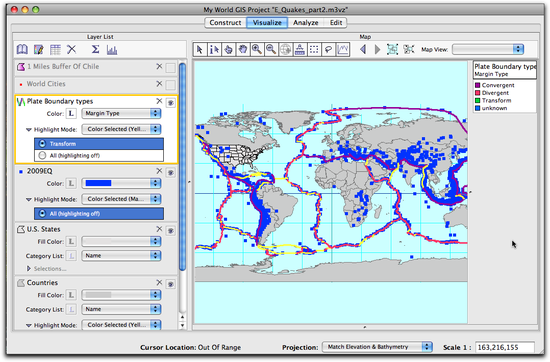Select the dotted rectangle selection tool

(314, 49)
